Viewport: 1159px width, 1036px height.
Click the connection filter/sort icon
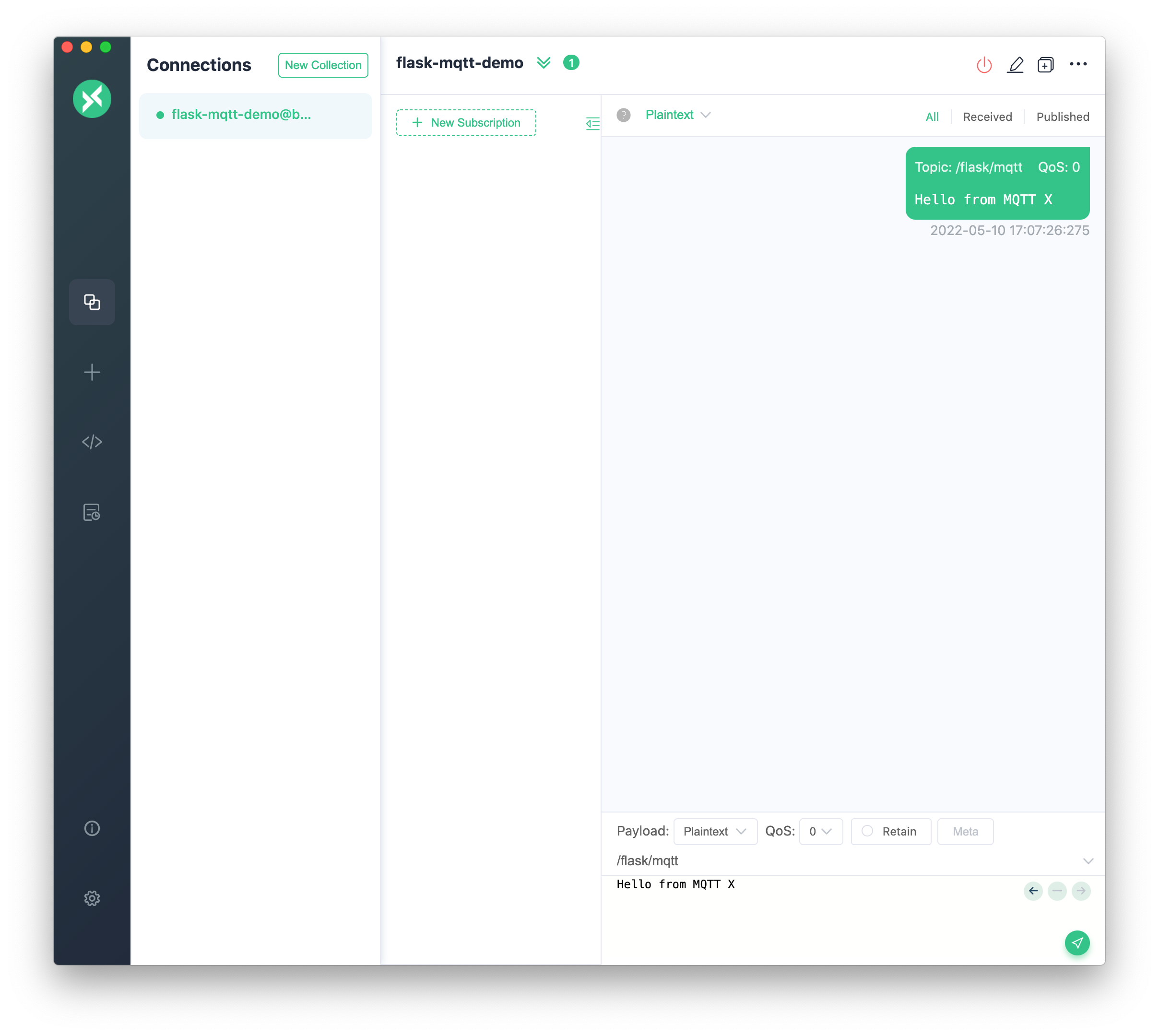(x=592, y=123)
